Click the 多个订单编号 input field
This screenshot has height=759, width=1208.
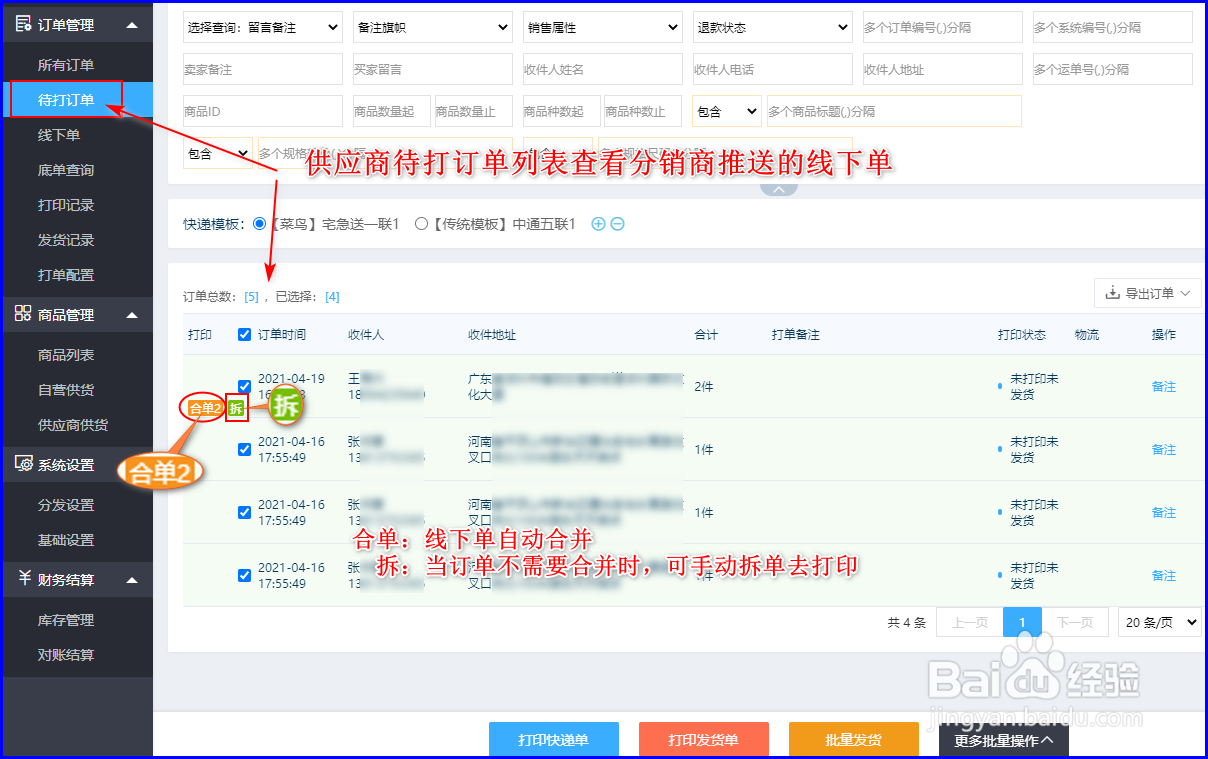coord(940,27)
